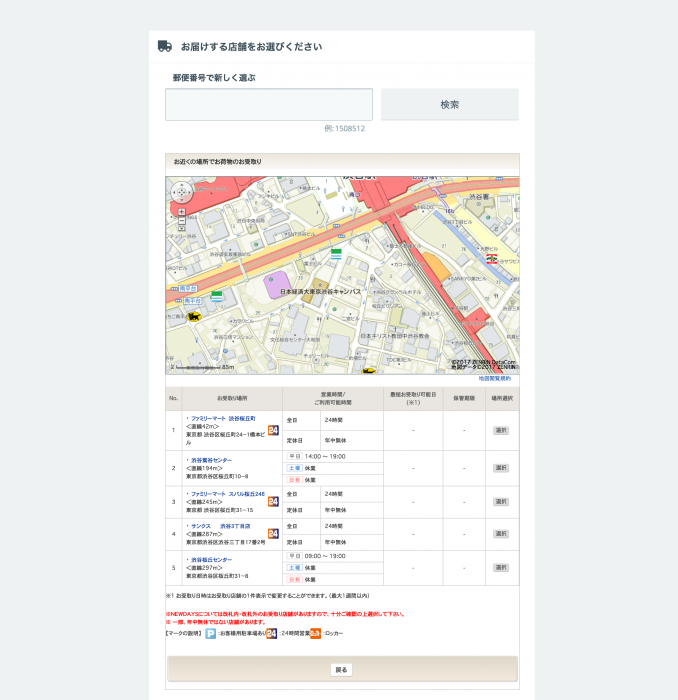Viewport: 678px width, 700px height.
Task: Select store row 3 with the 選択 button
Action: (501, 502)
